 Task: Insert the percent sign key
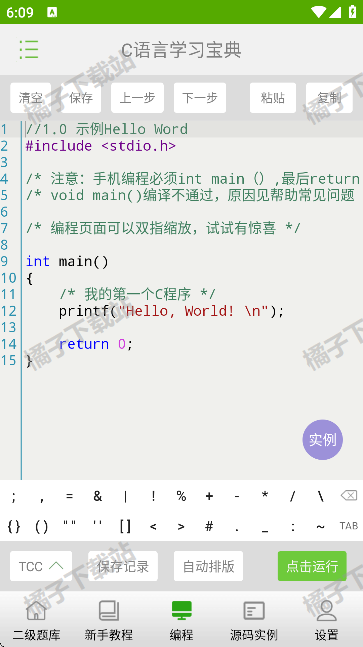coord(181,496)
